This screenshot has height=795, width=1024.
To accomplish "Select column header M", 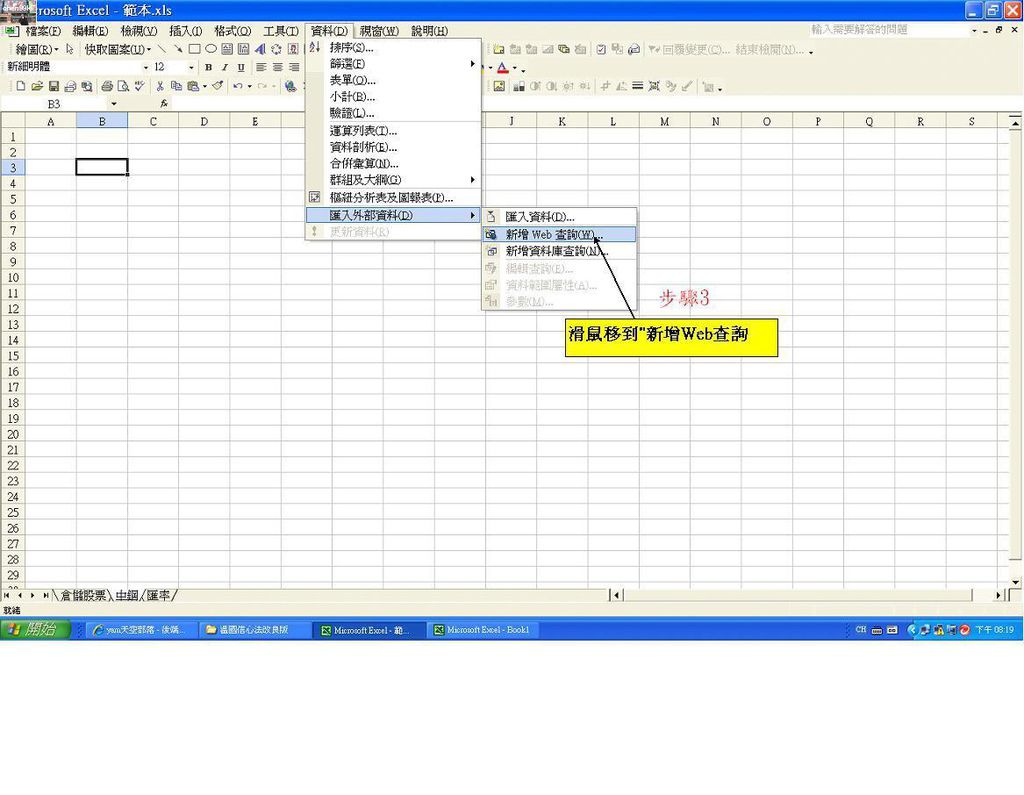I will 664,122.
